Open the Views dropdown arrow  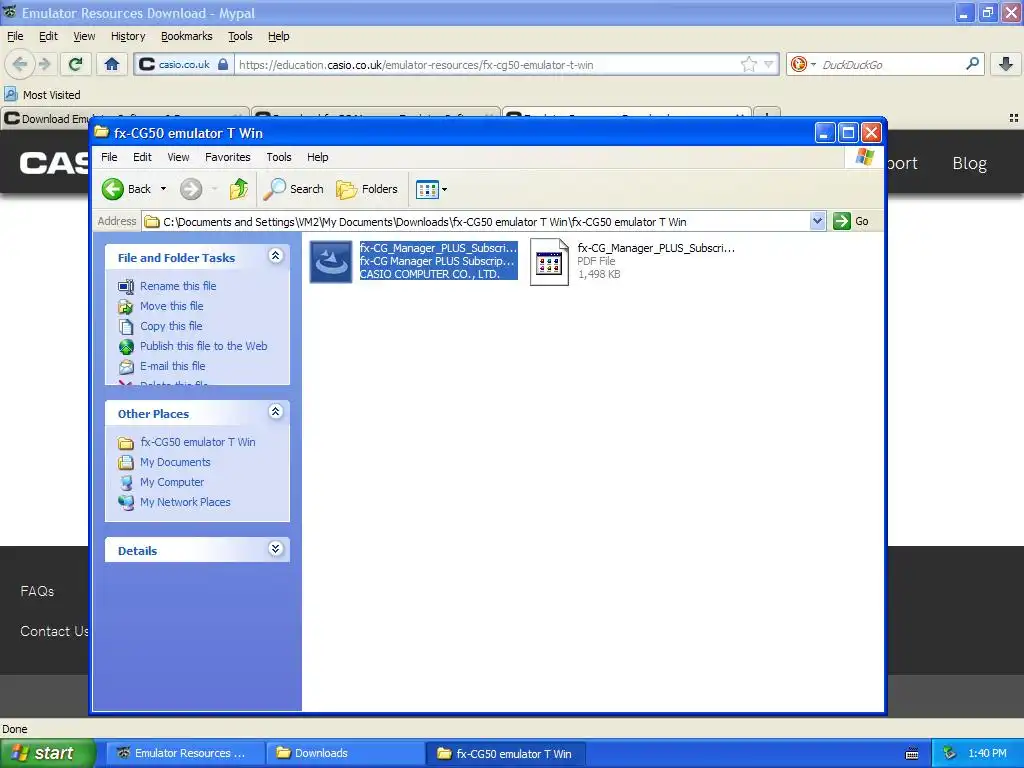click(445, 190)
